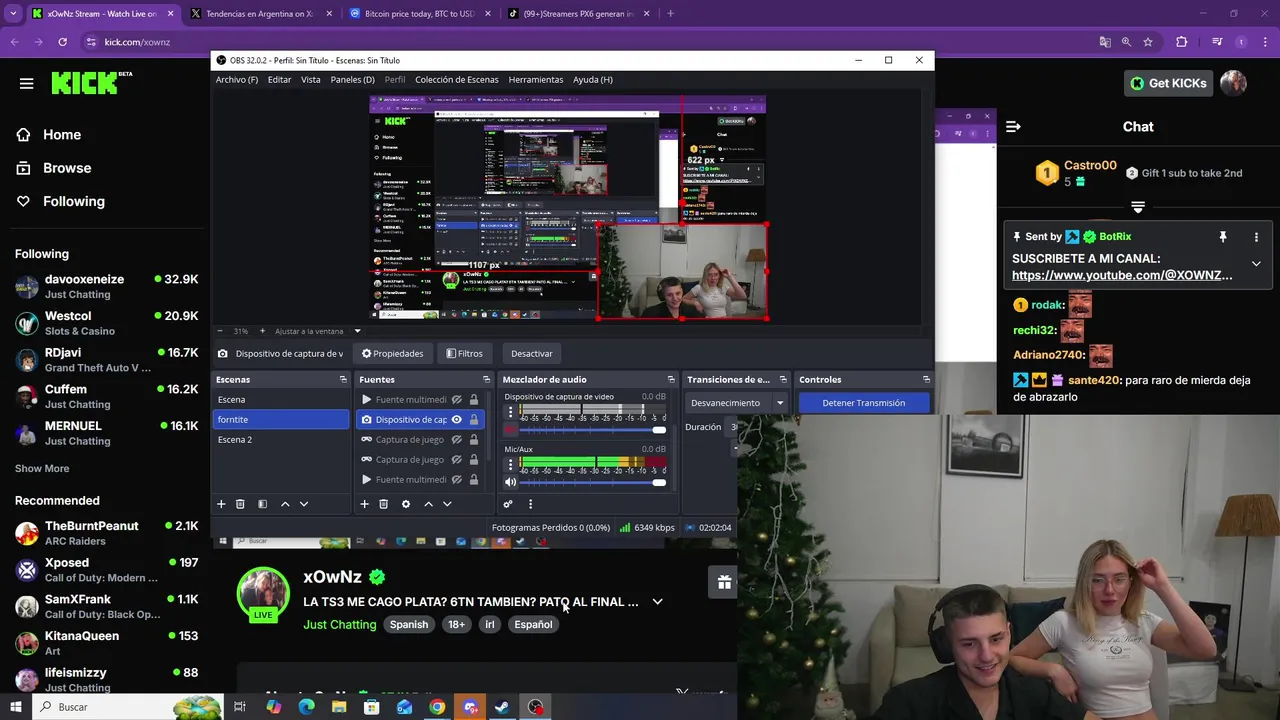The image size is (1280, 720).
Task: Open scene filters icon in Escenas toolbar
Action: point(262,504)
